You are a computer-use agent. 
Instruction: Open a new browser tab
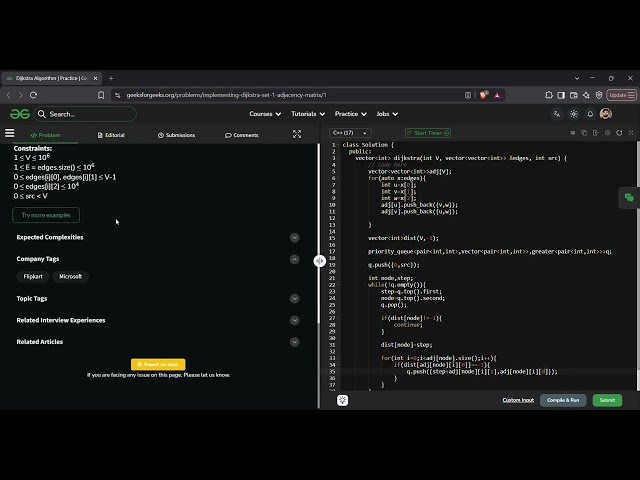tap(111, 78)
